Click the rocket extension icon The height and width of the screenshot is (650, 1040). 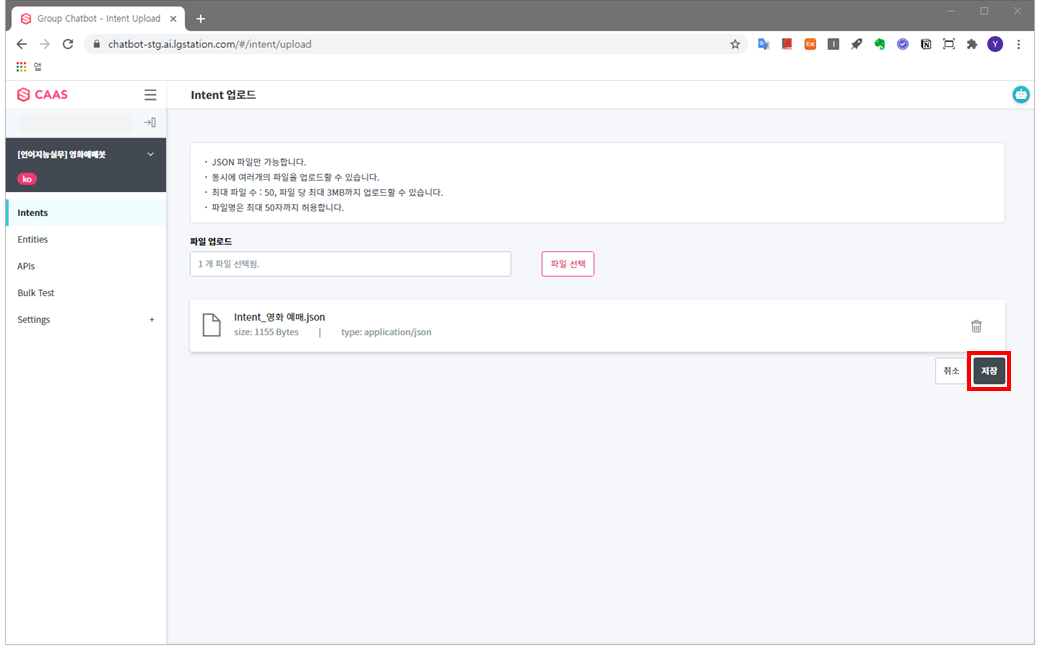tap(856, 44)
